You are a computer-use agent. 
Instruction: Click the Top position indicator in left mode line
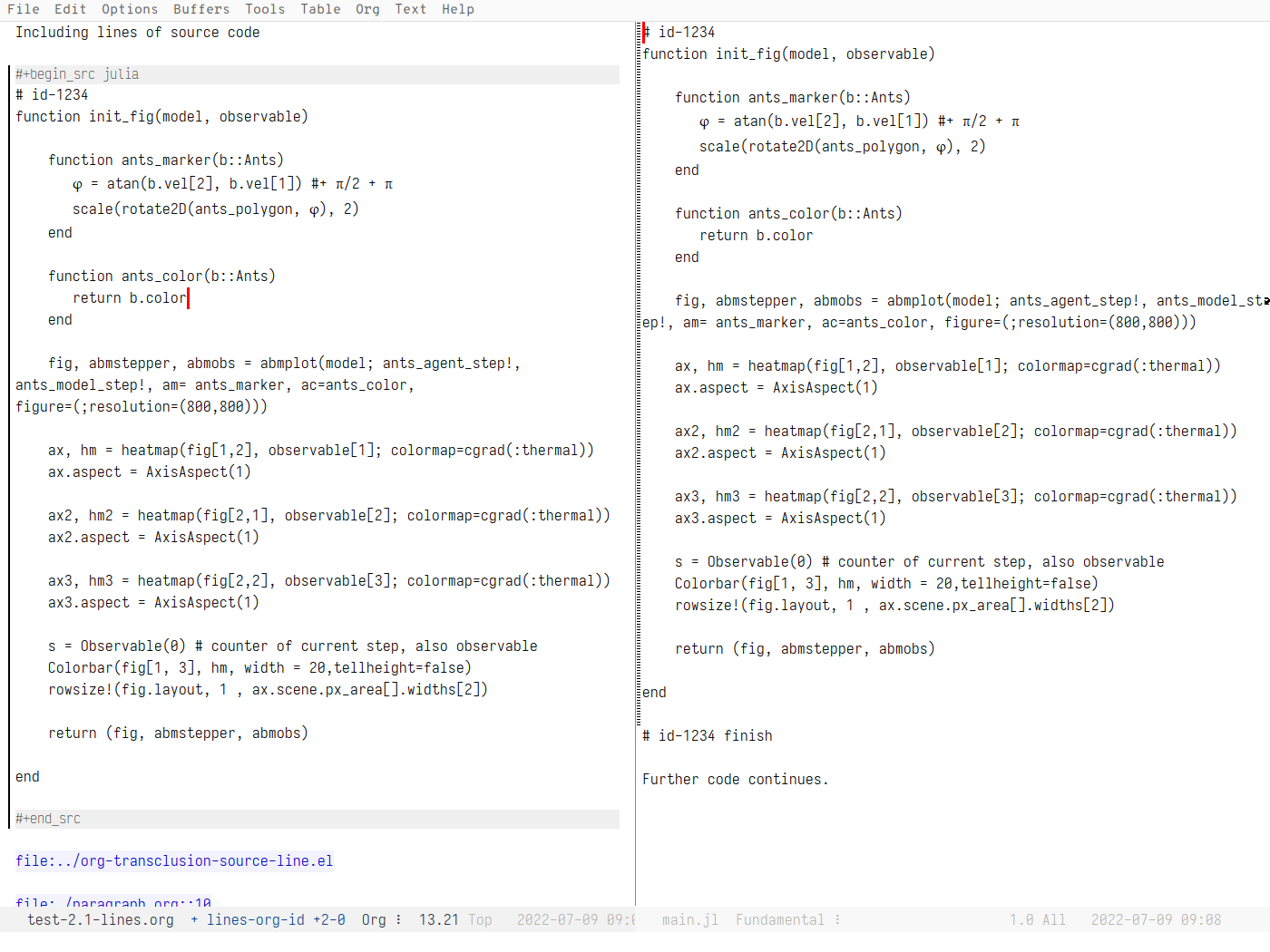[480, 919]
